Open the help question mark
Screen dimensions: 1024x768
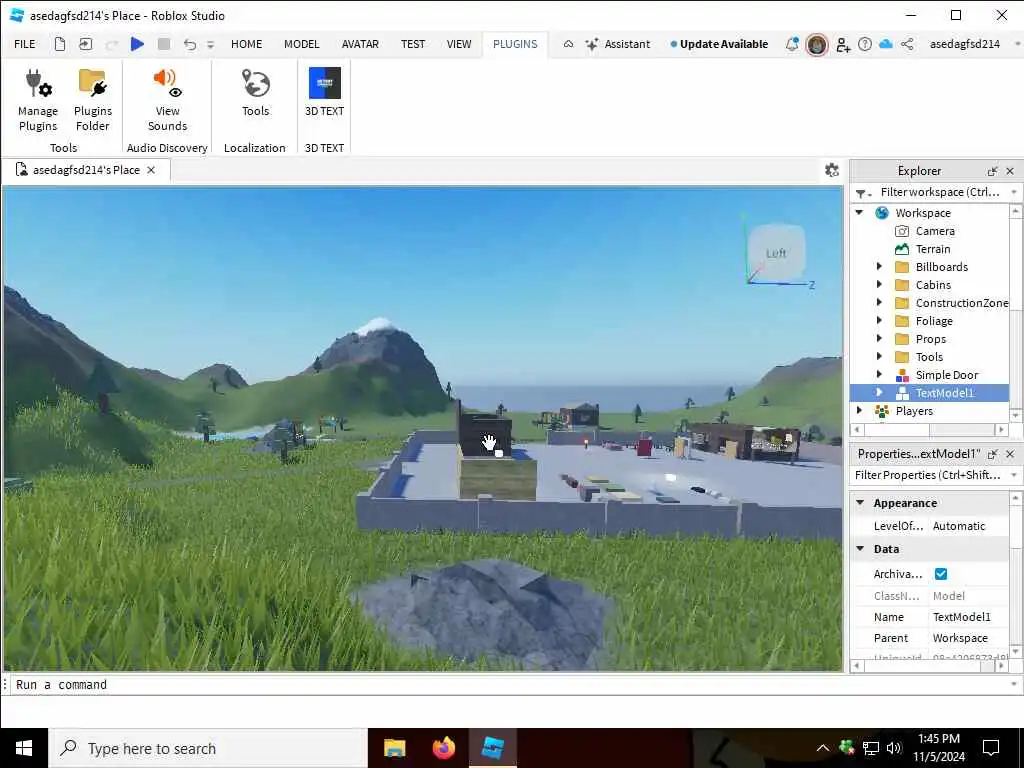click(x=865, y=44)
